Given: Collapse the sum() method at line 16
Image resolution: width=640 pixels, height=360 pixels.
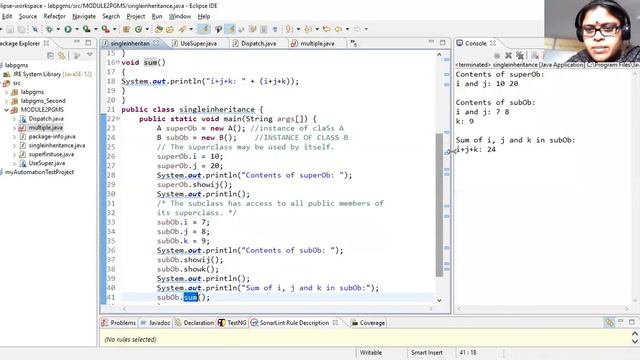Looking at the screenshot, I should pos(118,62).
